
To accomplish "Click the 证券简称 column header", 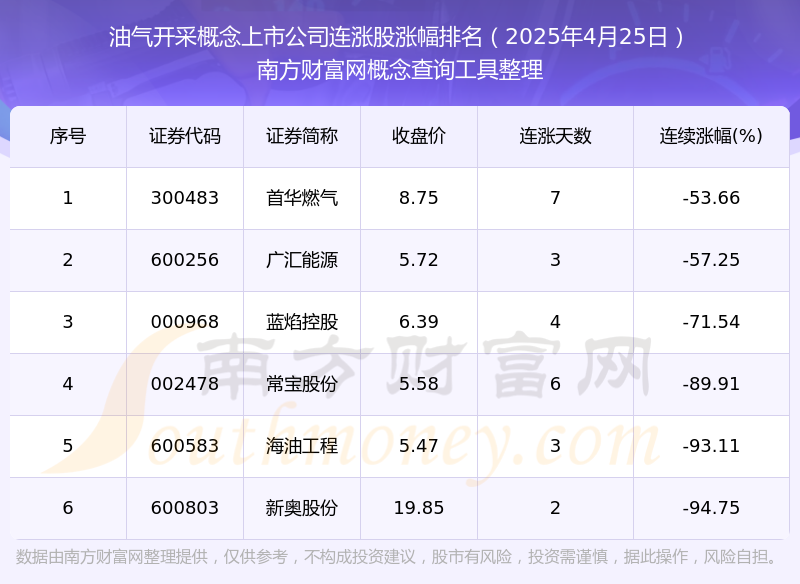I will pyautogui.click(x=302, y=136).
